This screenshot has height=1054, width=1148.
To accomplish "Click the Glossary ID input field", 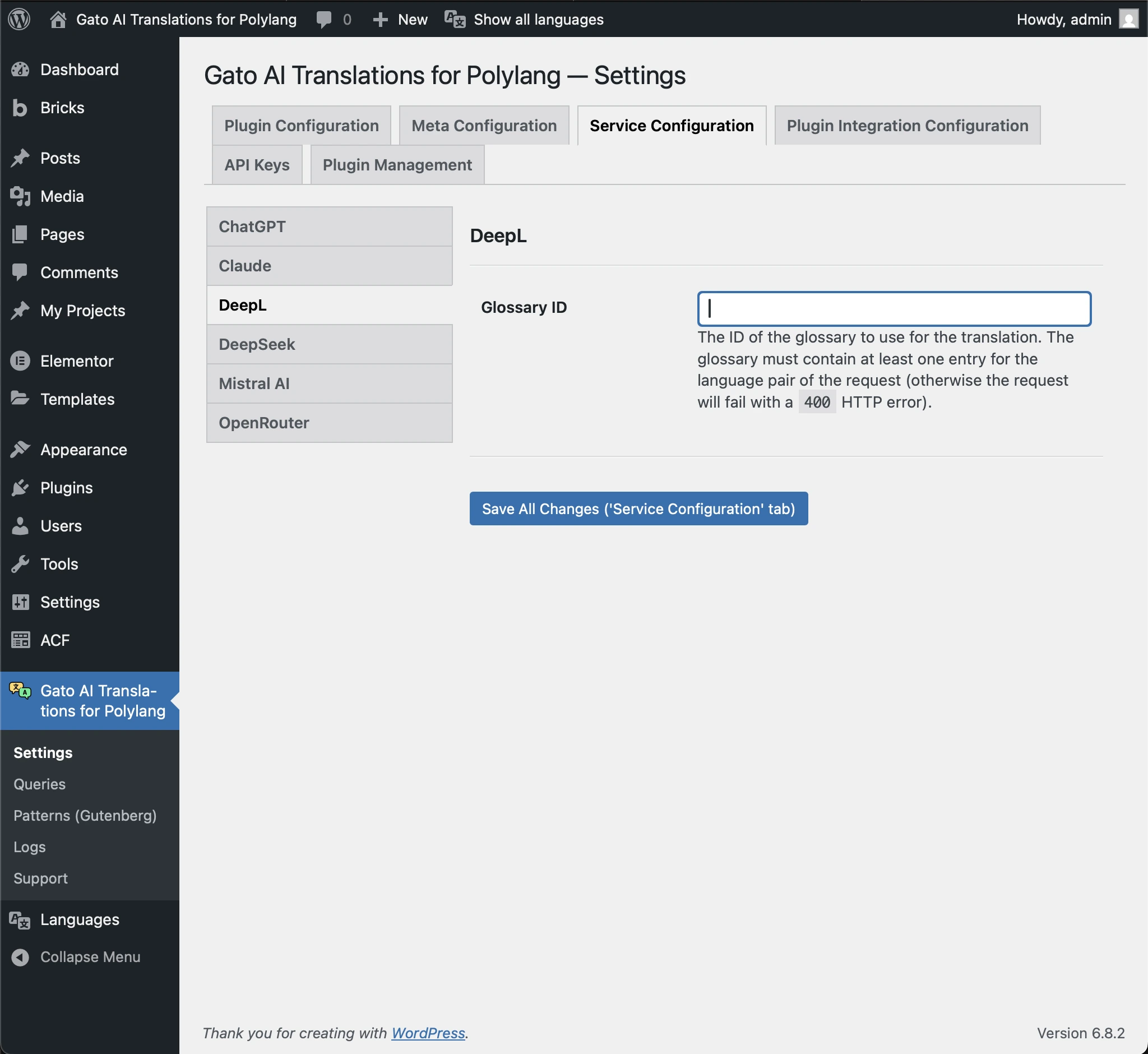I will [x=893, y=308].
